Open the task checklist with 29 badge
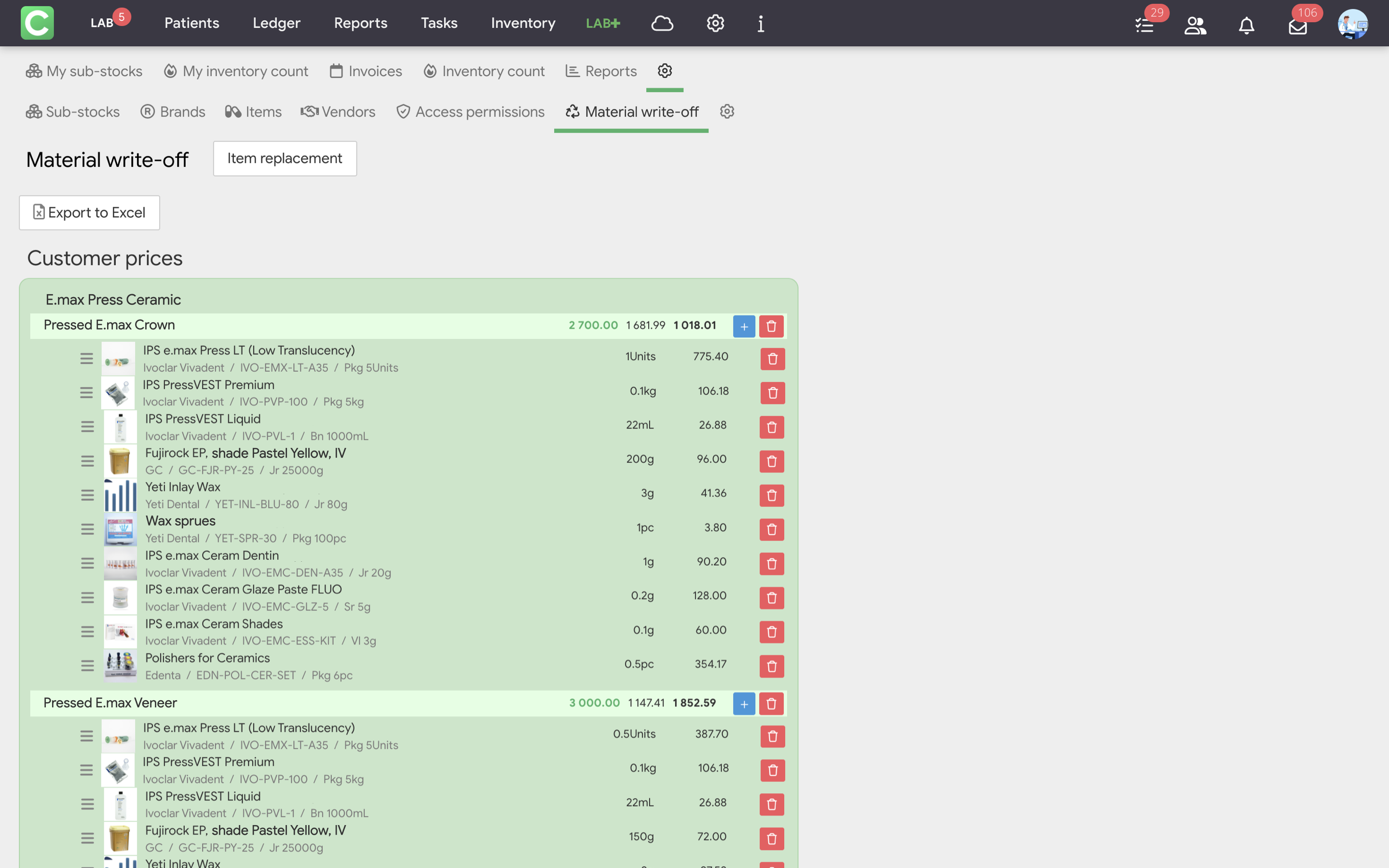The image size is (1389, 868). click(1144, 25)
